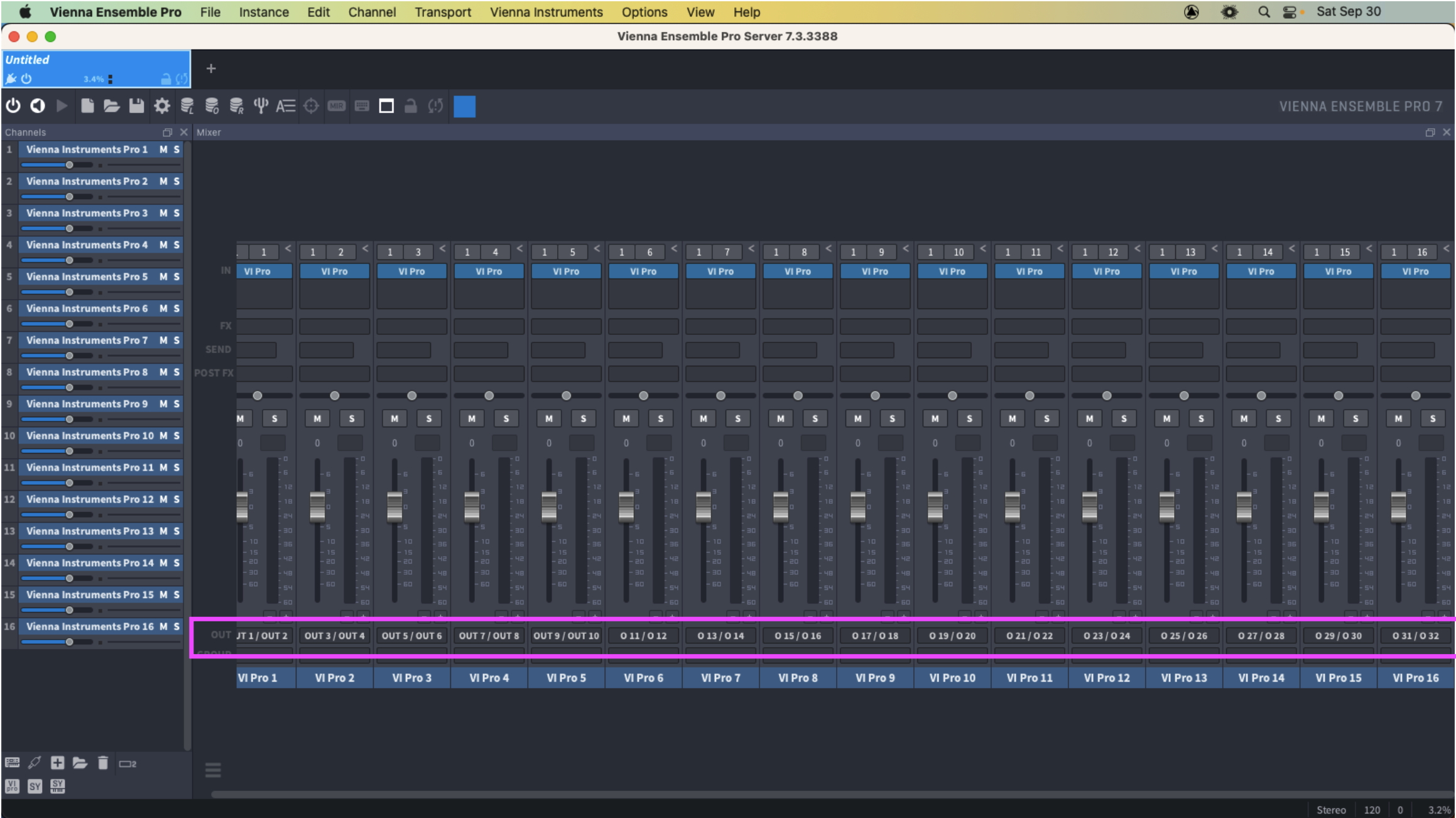Image resolution: width=1456 pixels, height=818 pixels.
Task: Open the O 15 / O 16 output selector
Action: [x=798, y=636]
